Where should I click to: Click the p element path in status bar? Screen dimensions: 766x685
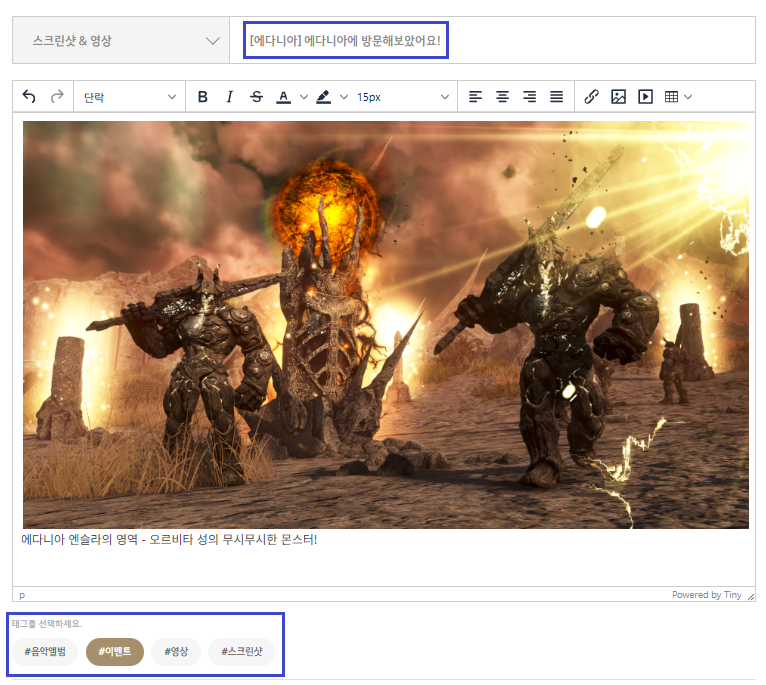(x=22, y=595)
